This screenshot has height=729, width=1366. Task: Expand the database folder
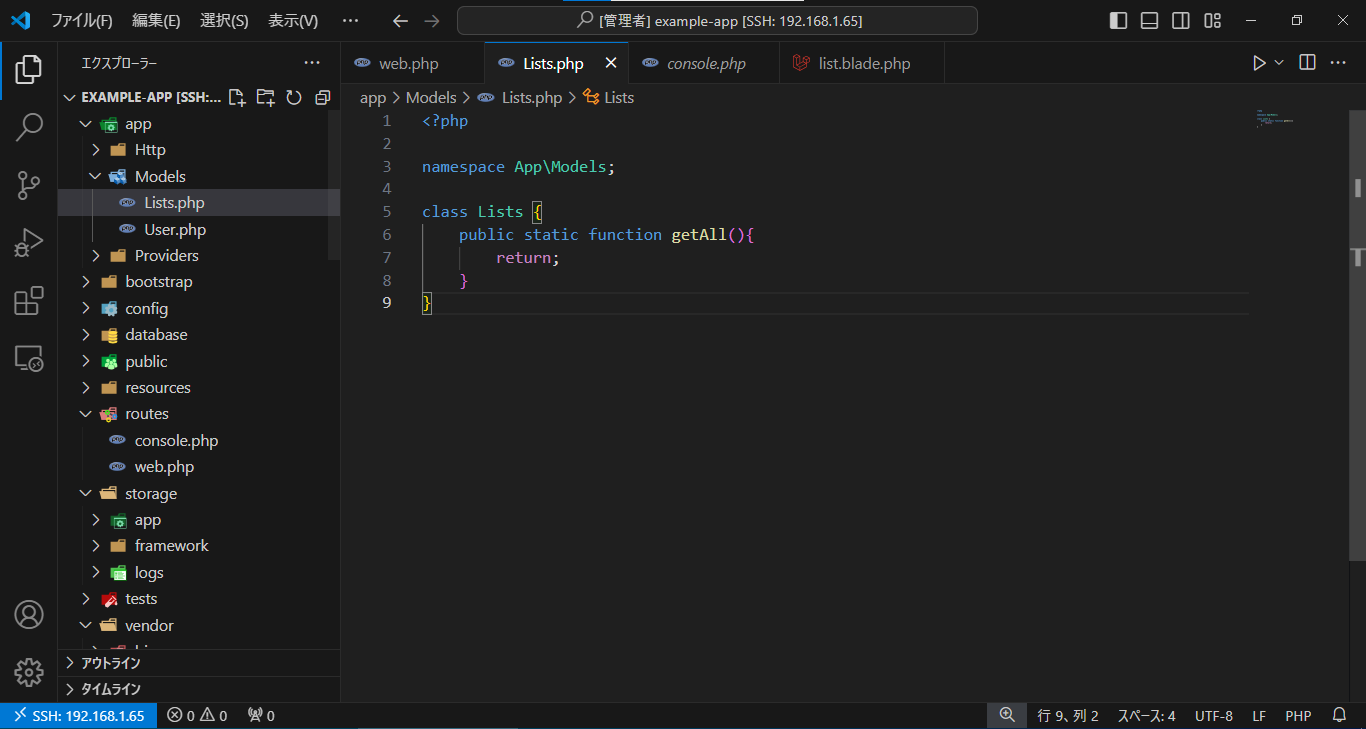[x=85, y=334]
